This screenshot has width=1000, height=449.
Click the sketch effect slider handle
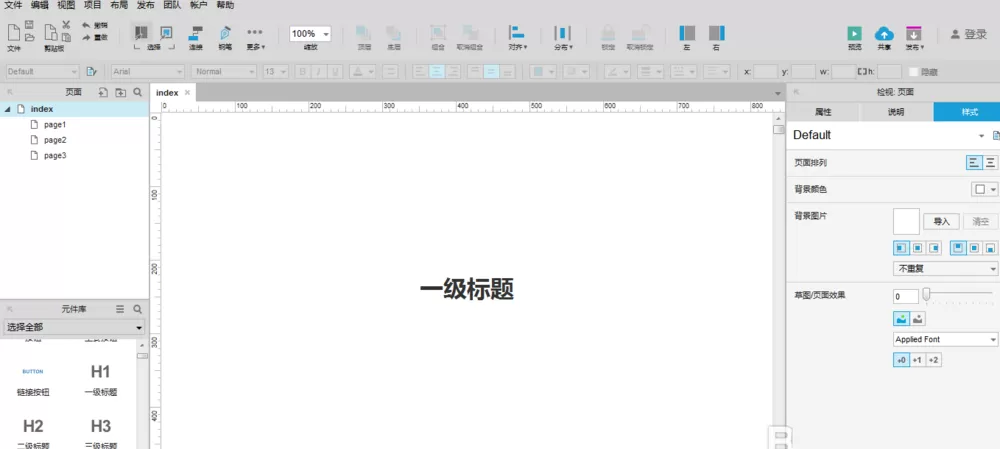[926, 294]
